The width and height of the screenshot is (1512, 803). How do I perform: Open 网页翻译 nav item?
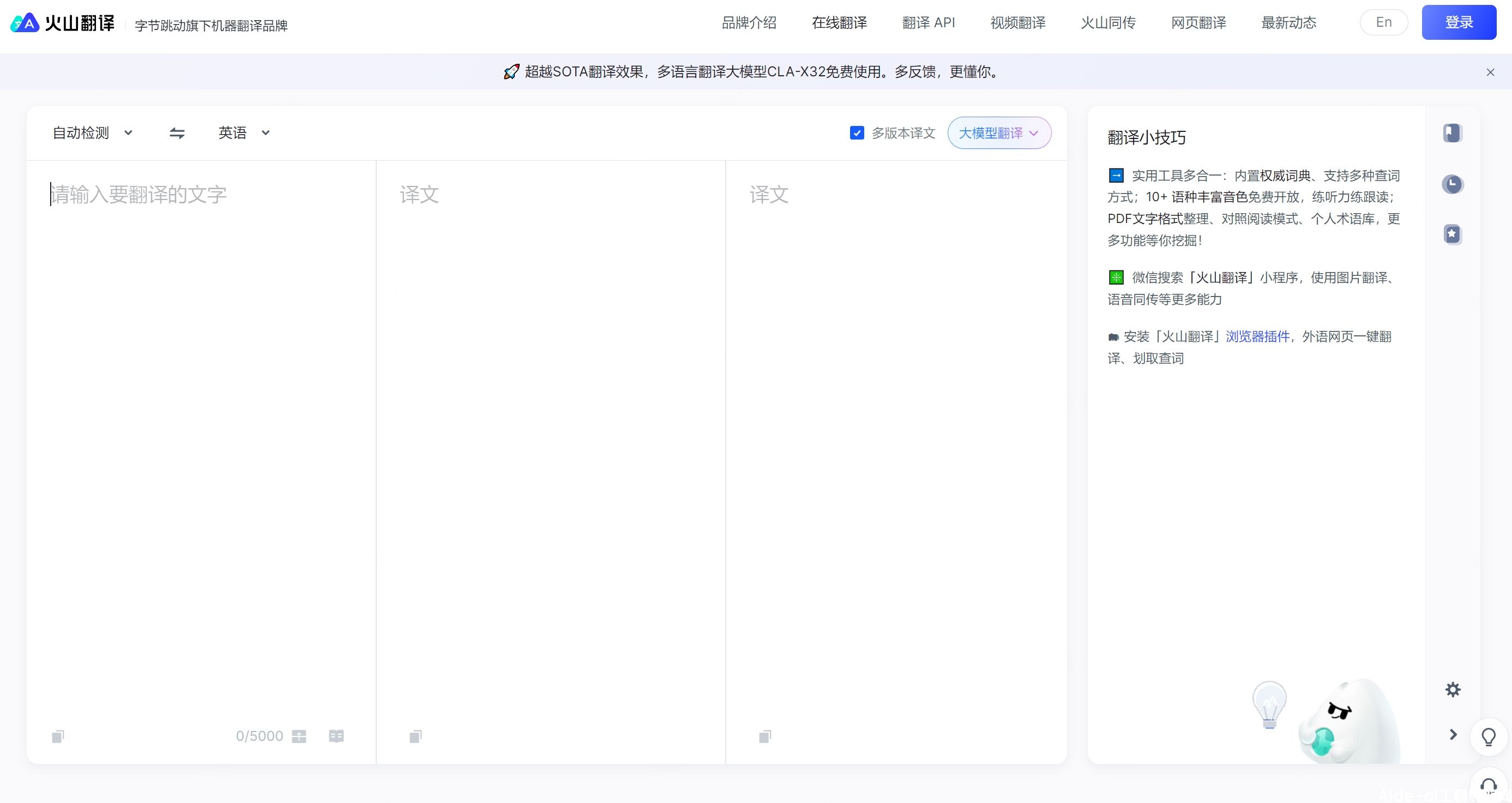coord(1198,23)
